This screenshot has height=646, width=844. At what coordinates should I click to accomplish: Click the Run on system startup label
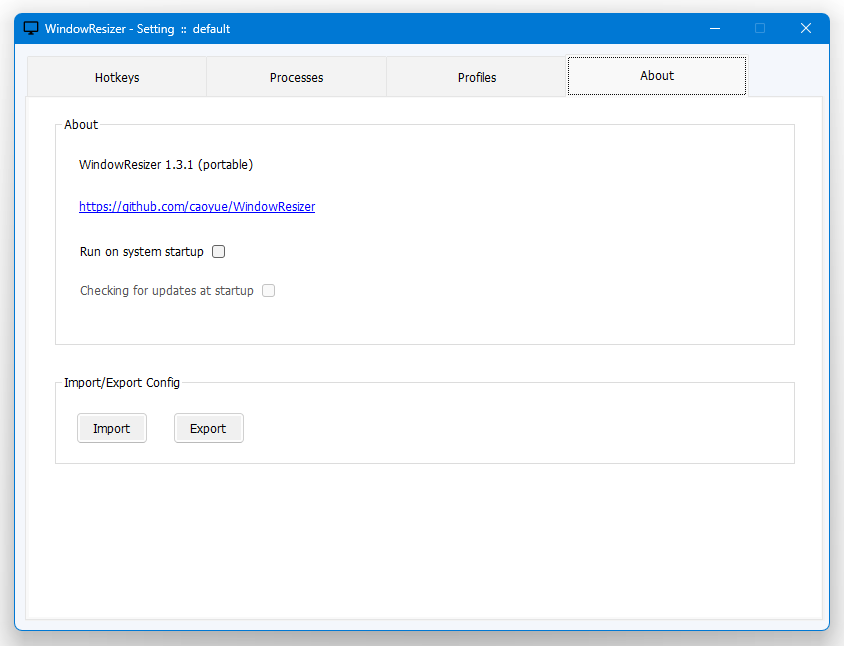click(x=142, y=252)
